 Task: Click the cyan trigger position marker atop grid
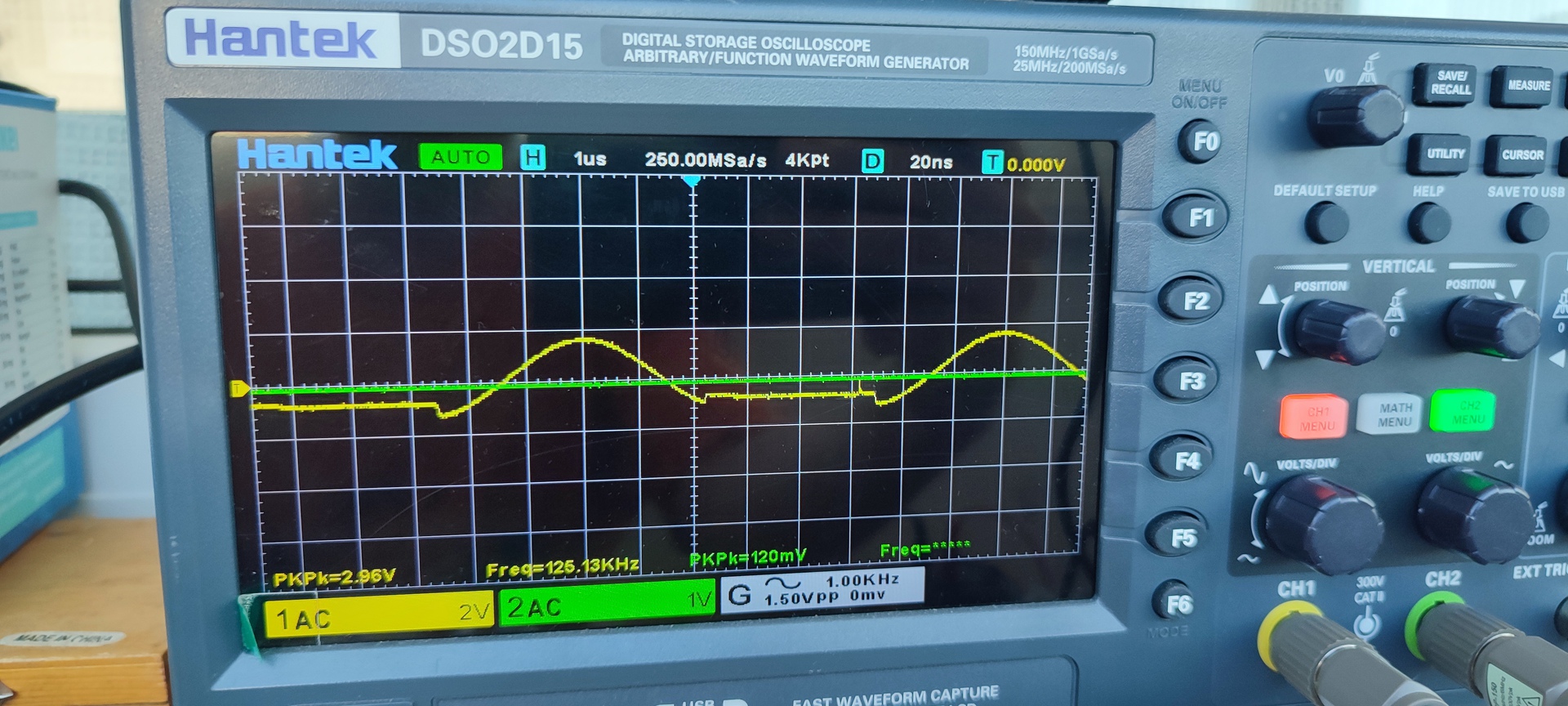click(x=692, y=180)
